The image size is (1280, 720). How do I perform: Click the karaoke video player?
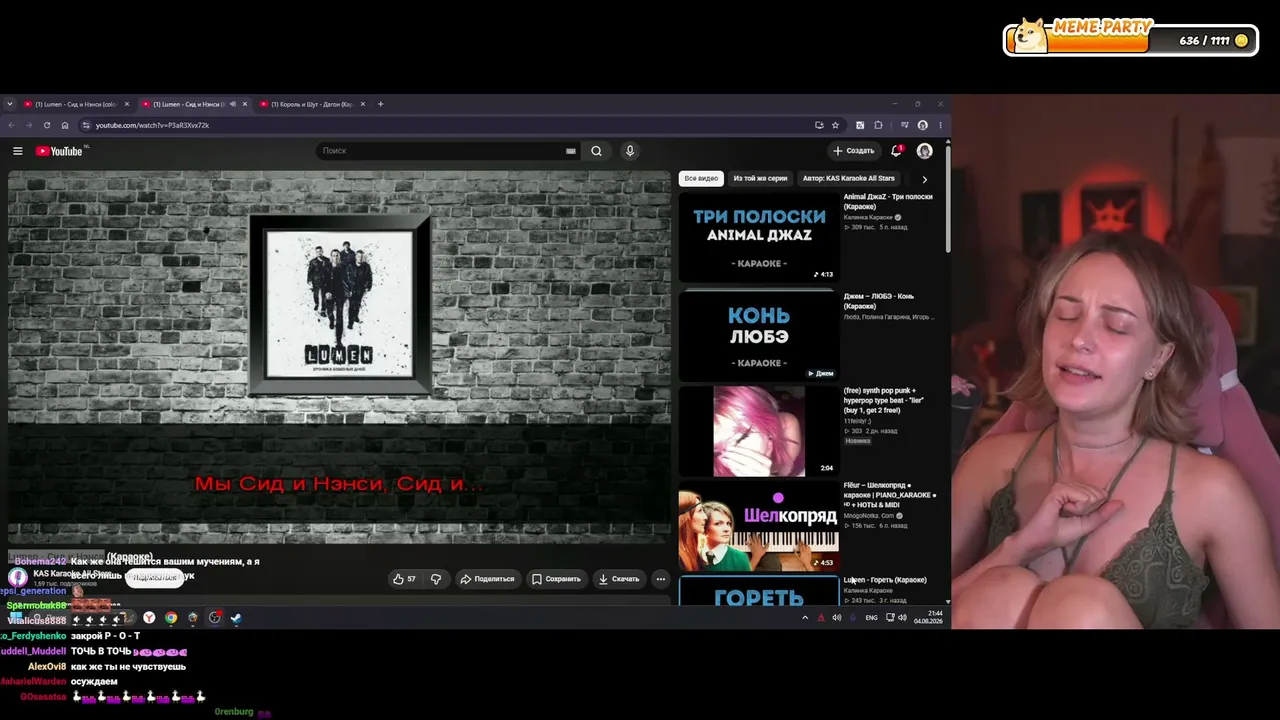(x=339, y=357)
